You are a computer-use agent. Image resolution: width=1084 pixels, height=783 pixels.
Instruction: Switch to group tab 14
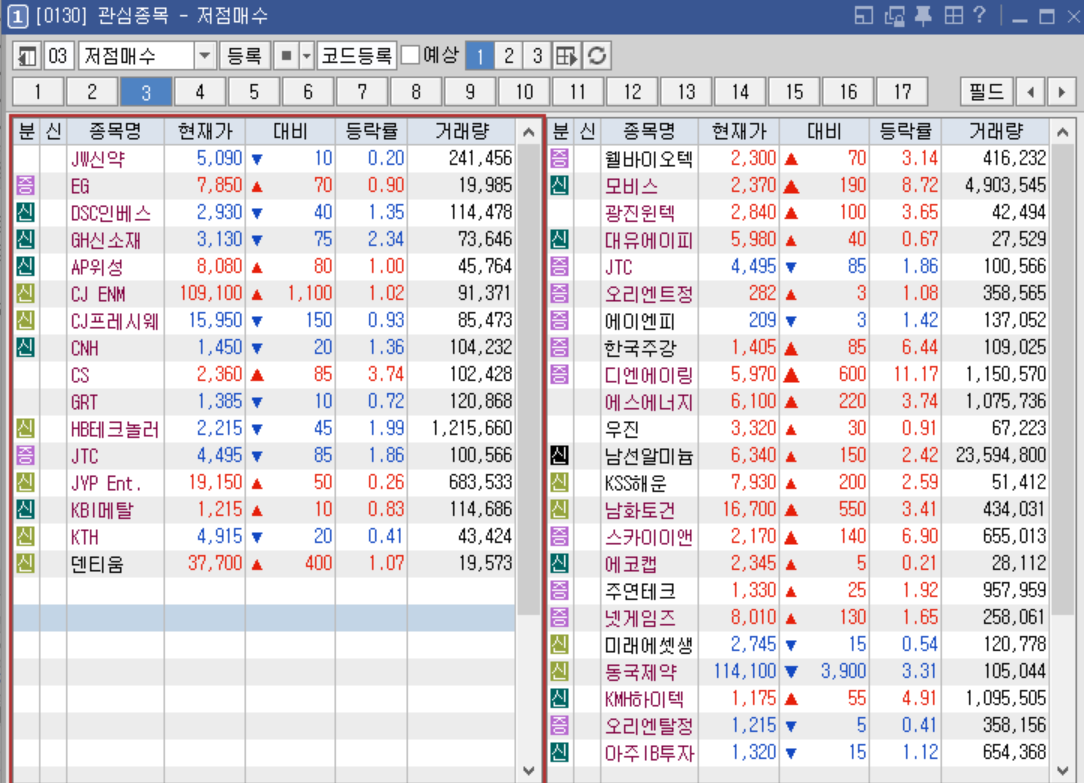point(740,92)
